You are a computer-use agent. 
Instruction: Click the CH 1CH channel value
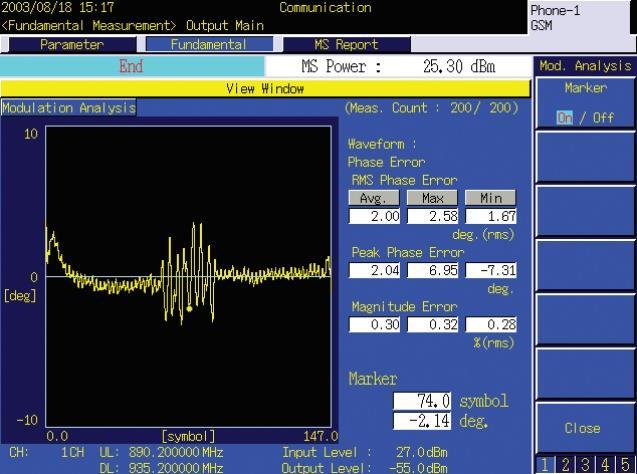click(x=73, y=452)
